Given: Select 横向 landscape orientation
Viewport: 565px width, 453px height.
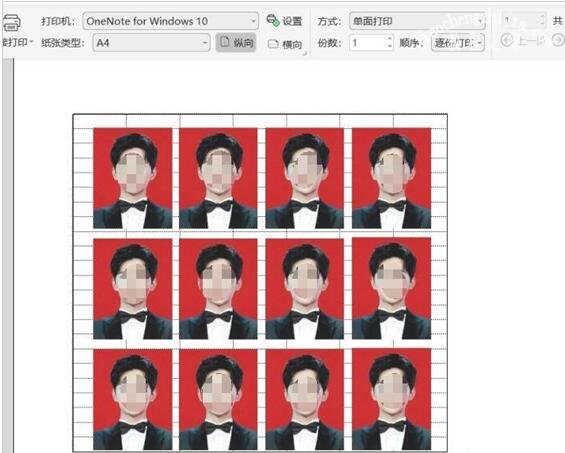Looking at the screenshot, I should point(285,44).
